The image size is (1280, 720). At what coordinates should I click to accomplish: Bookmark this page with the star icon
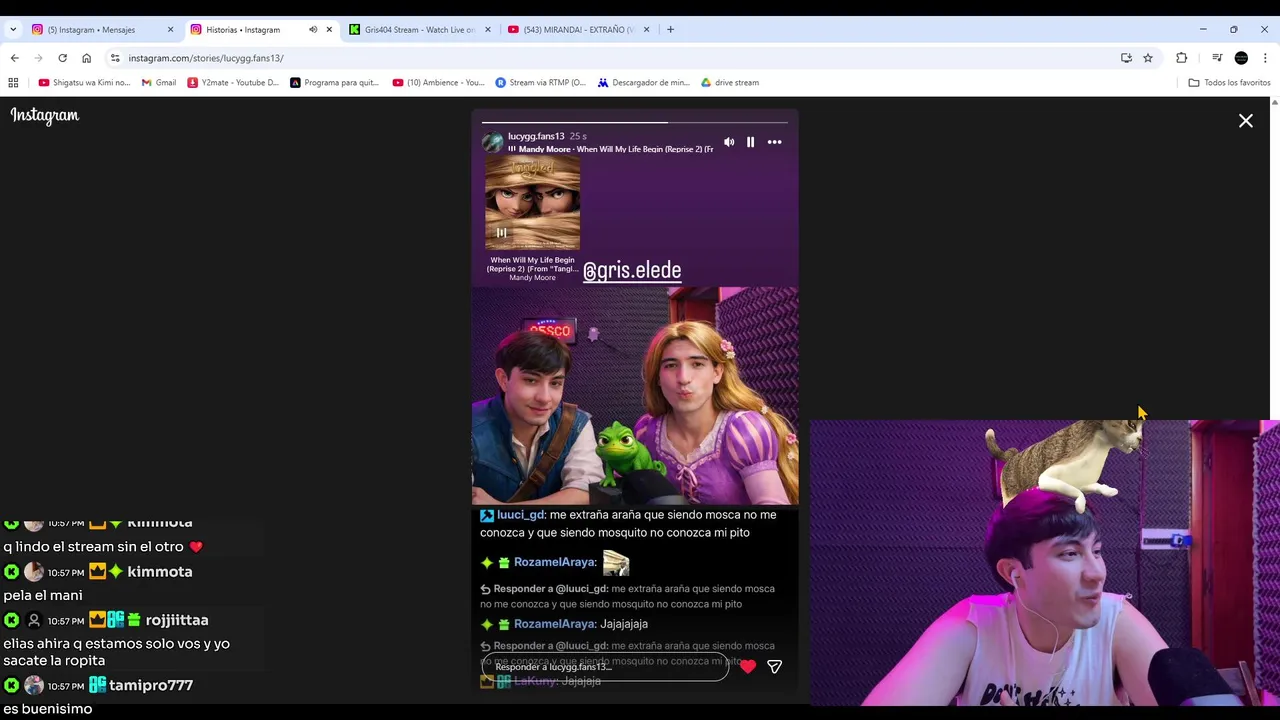pos(1148,58)
